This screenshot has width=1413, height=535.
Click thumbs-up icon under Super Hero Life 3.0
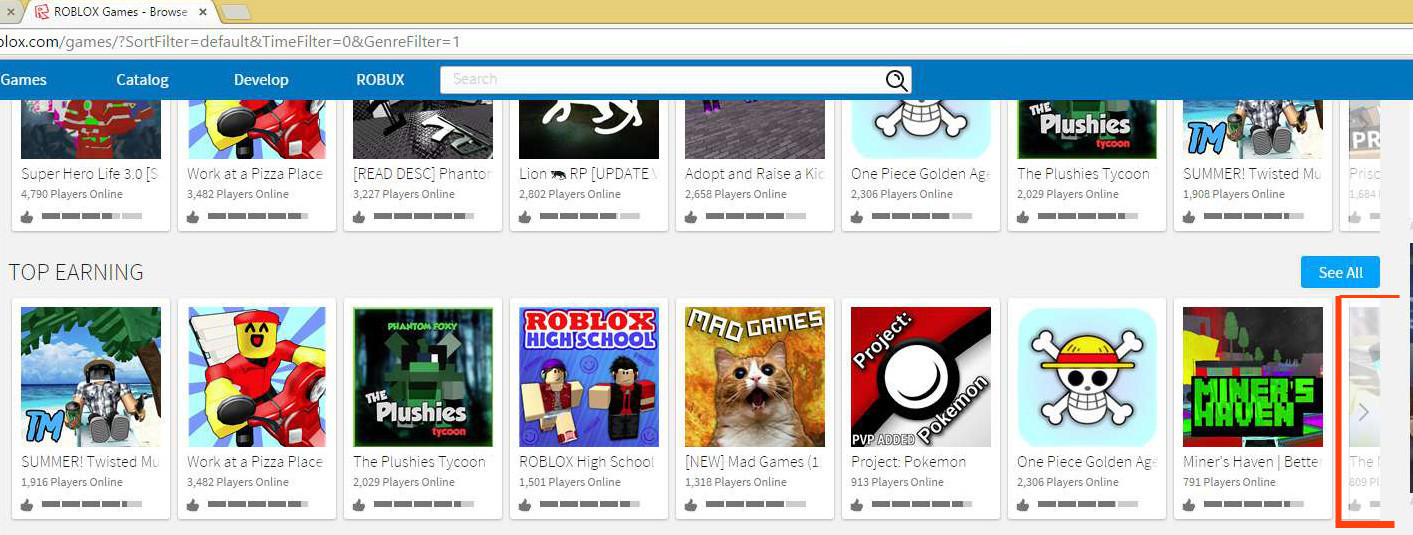click(27, 216)
